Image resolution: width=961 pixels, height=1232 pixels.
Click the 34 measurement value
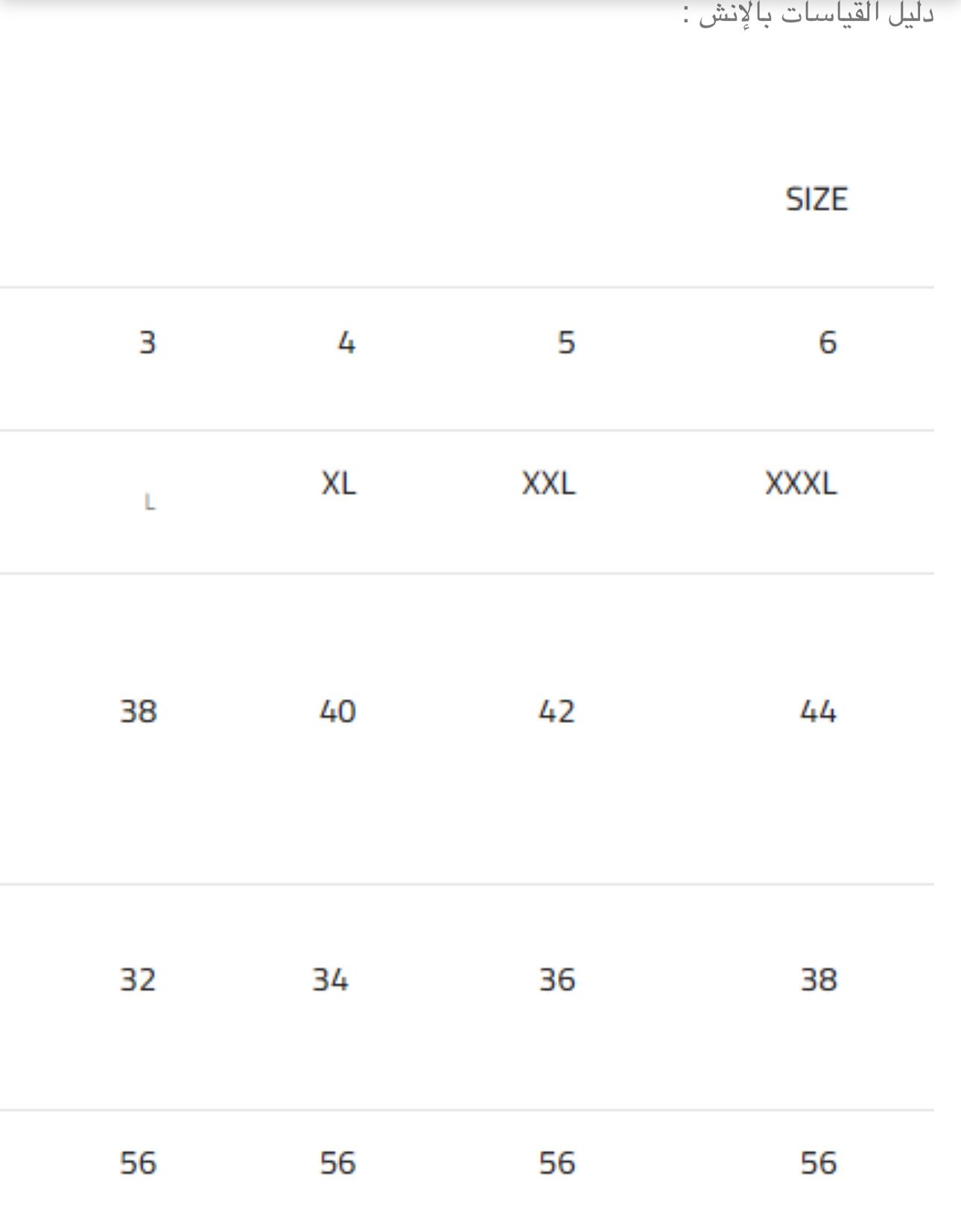tap(330, 979)
